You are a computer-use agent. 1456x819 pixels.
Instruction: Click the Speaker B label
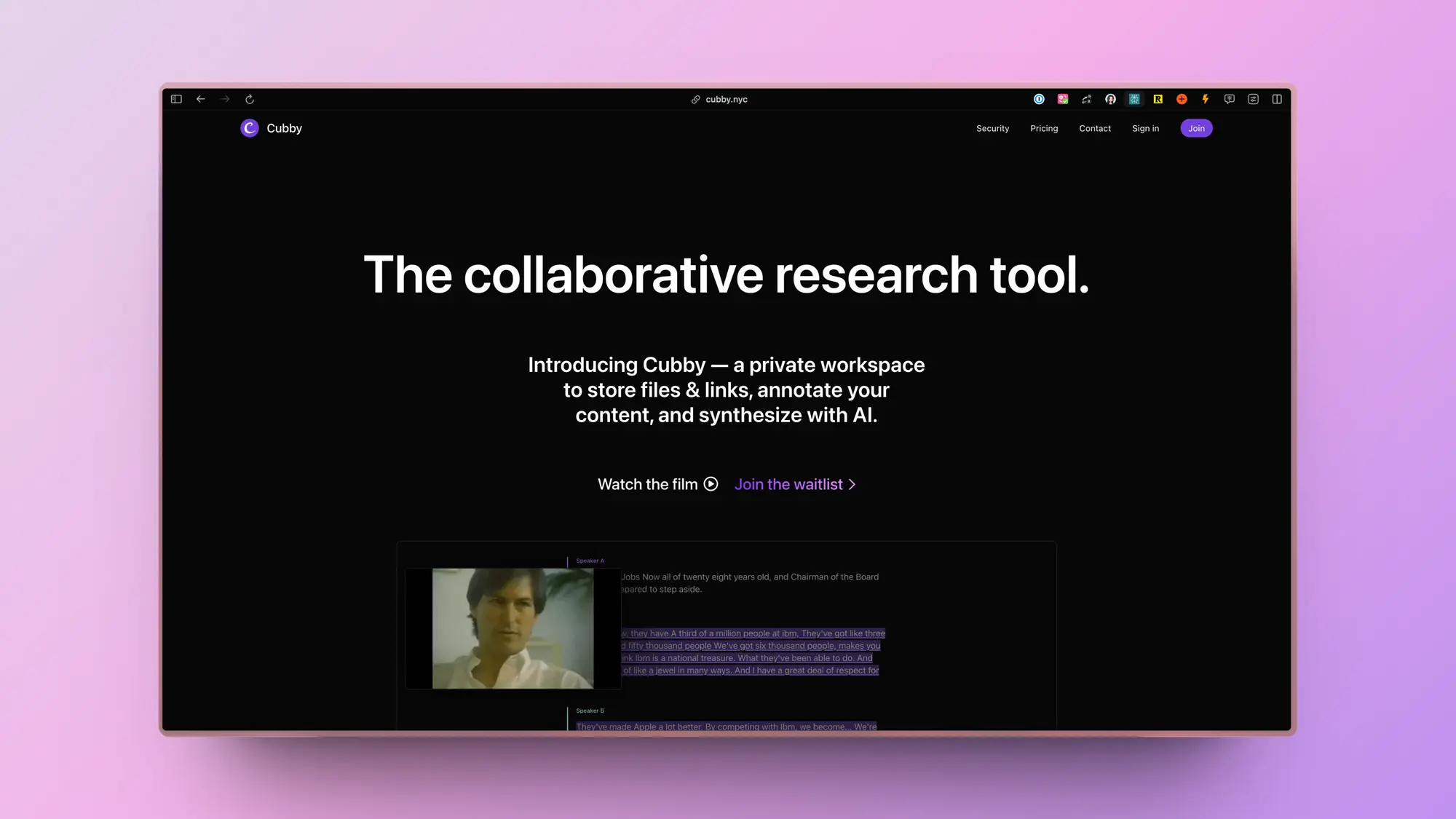pos(590,711)
